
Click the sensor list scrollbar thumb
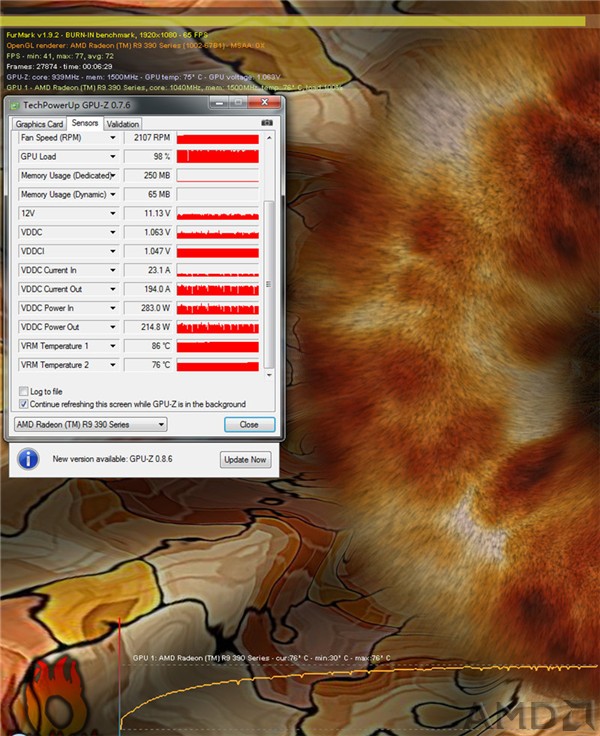coord(269,284)
